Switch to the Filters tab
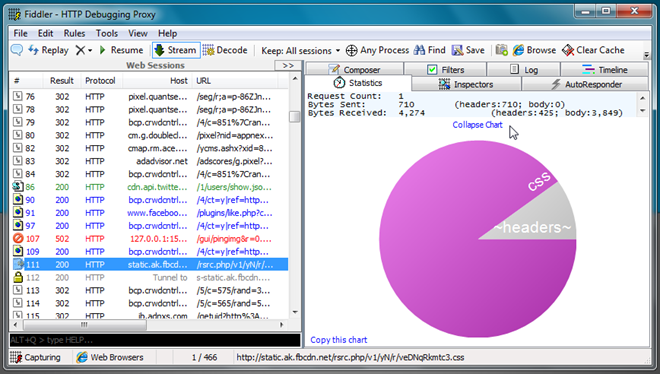This screenshot has height=374, width=660. (x=445, y=69)
